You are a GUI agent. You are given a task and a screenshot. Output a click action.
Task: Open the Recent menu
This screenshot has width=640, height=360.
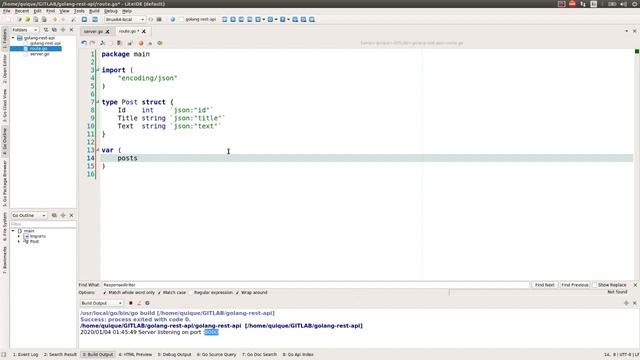(x=22, y=11)
